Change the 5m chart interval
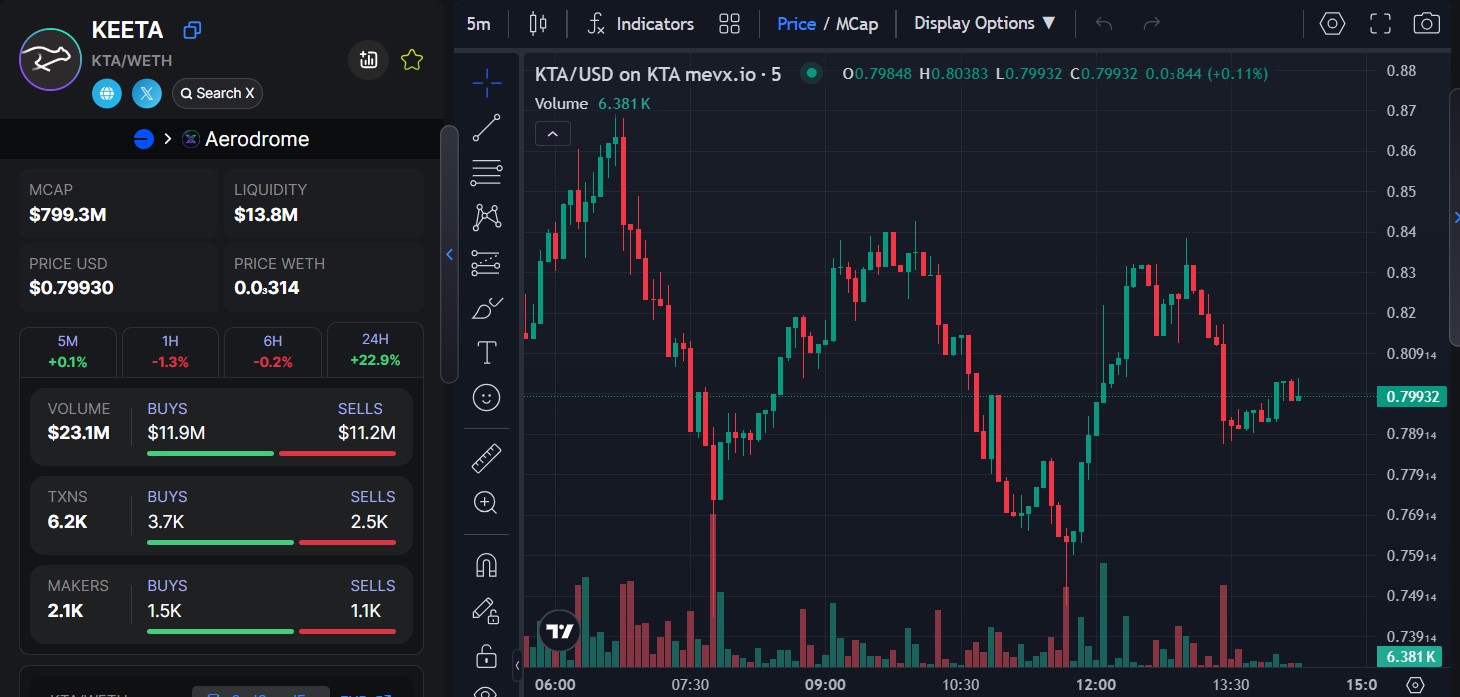The height and width of the screenshot is (697, 1460). [x=479, y=24]
